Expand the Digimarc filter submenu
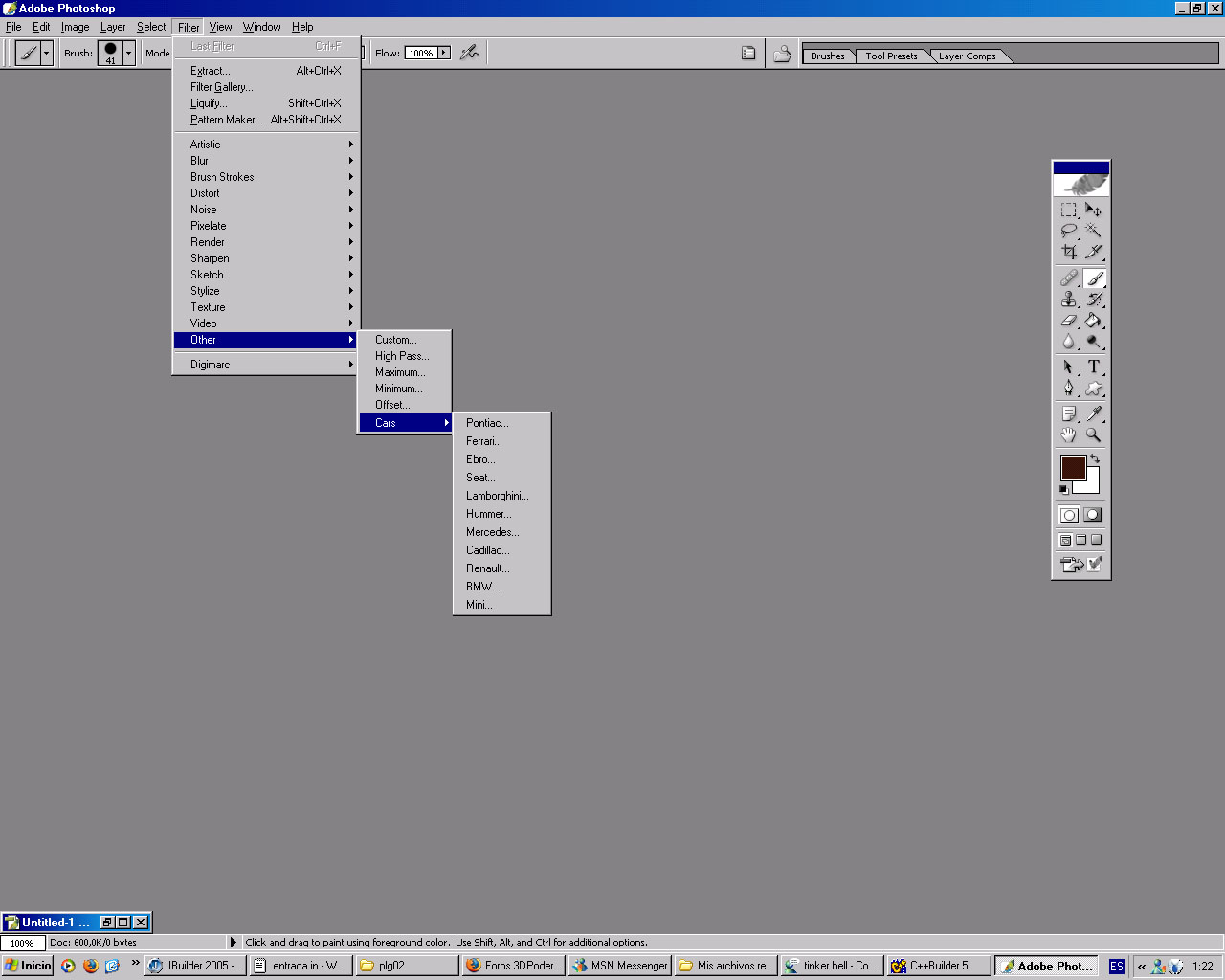 pos(266,365)
